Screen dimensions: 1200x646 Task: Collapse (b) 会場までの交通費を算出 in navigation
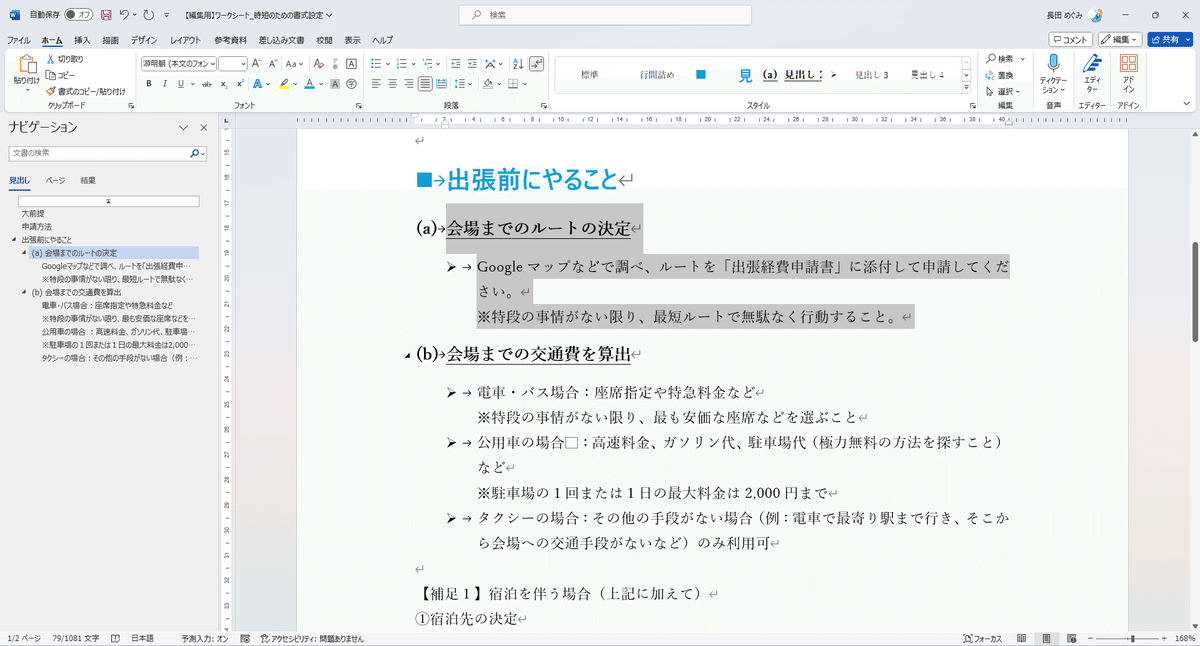(x=24, y=292)
